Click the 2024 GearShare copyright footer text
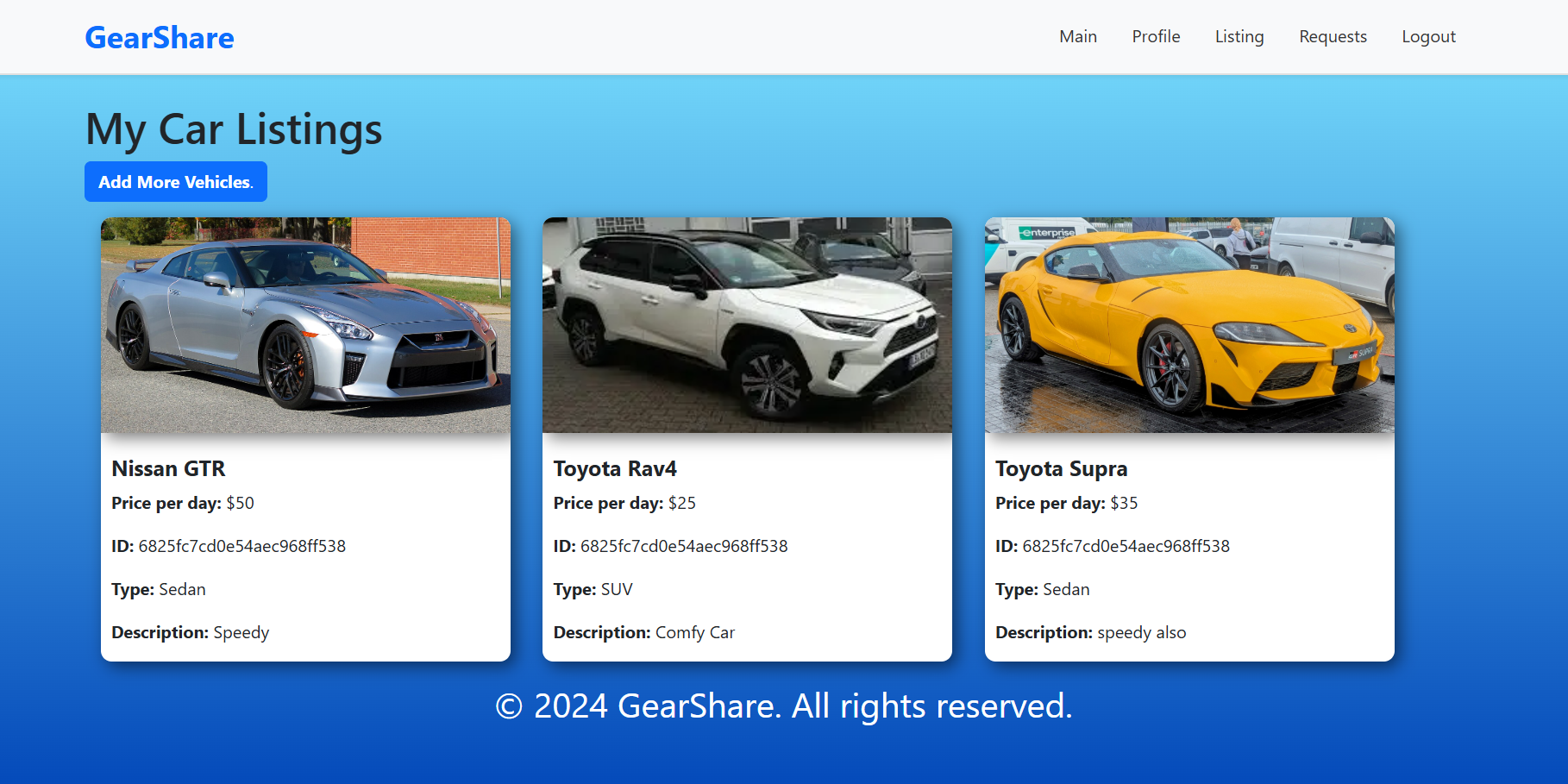The width and height of the screenshot is (1568, 784). pos(784,706)
